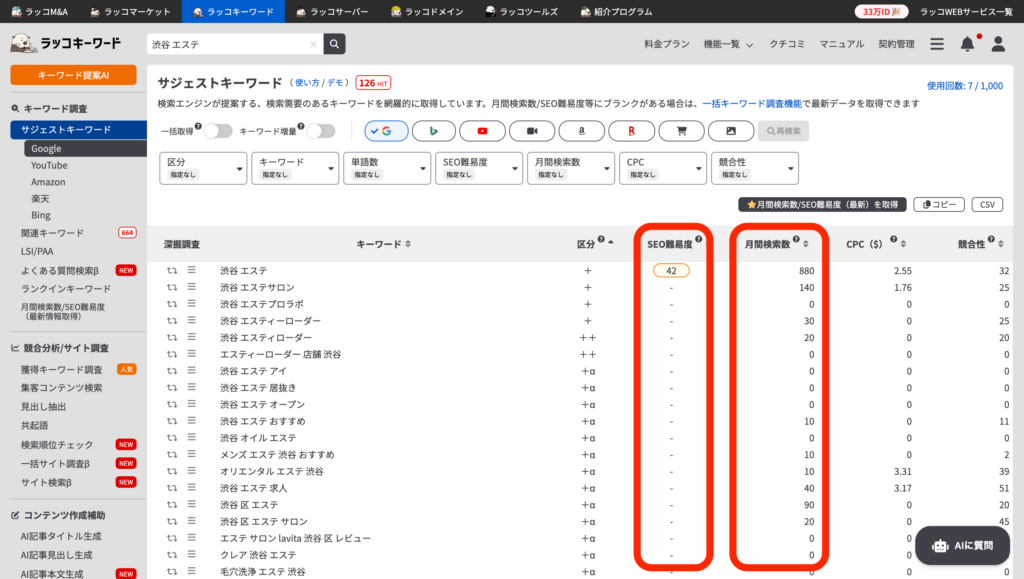Expand the SEO難易度 filter dropdown
Screen dimensions: 1024x579
[479, 168]
